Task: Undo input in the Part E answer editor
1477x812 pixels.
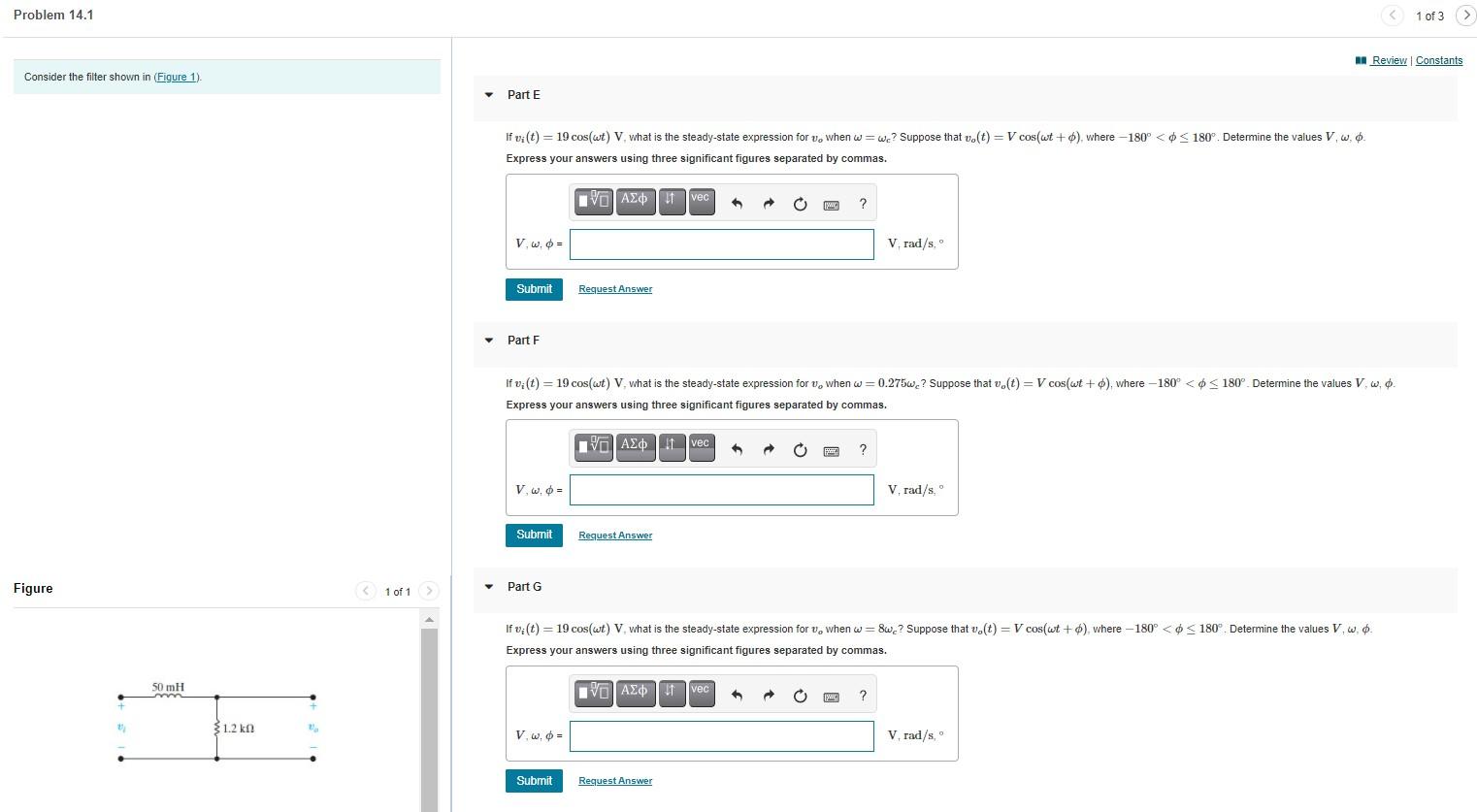Action: pos(736,202)
